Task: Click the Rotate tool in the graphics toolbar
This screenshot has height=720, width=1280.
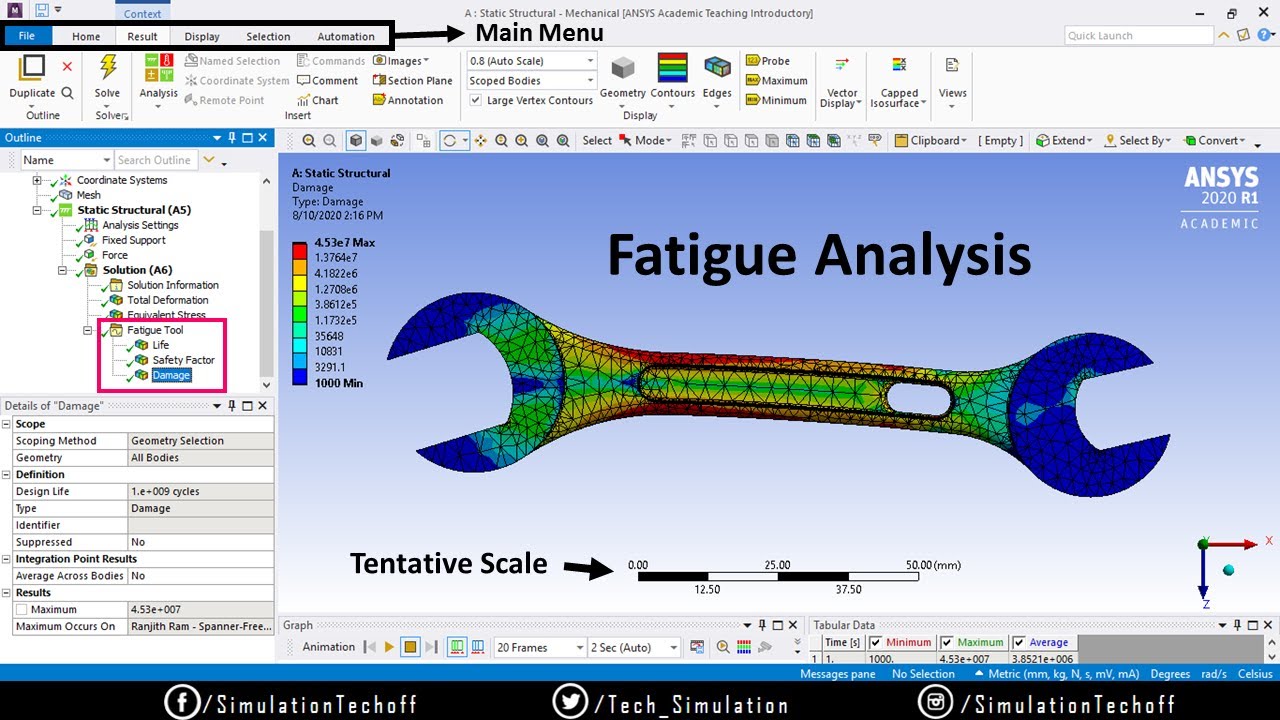Action: tap(449, 141)
